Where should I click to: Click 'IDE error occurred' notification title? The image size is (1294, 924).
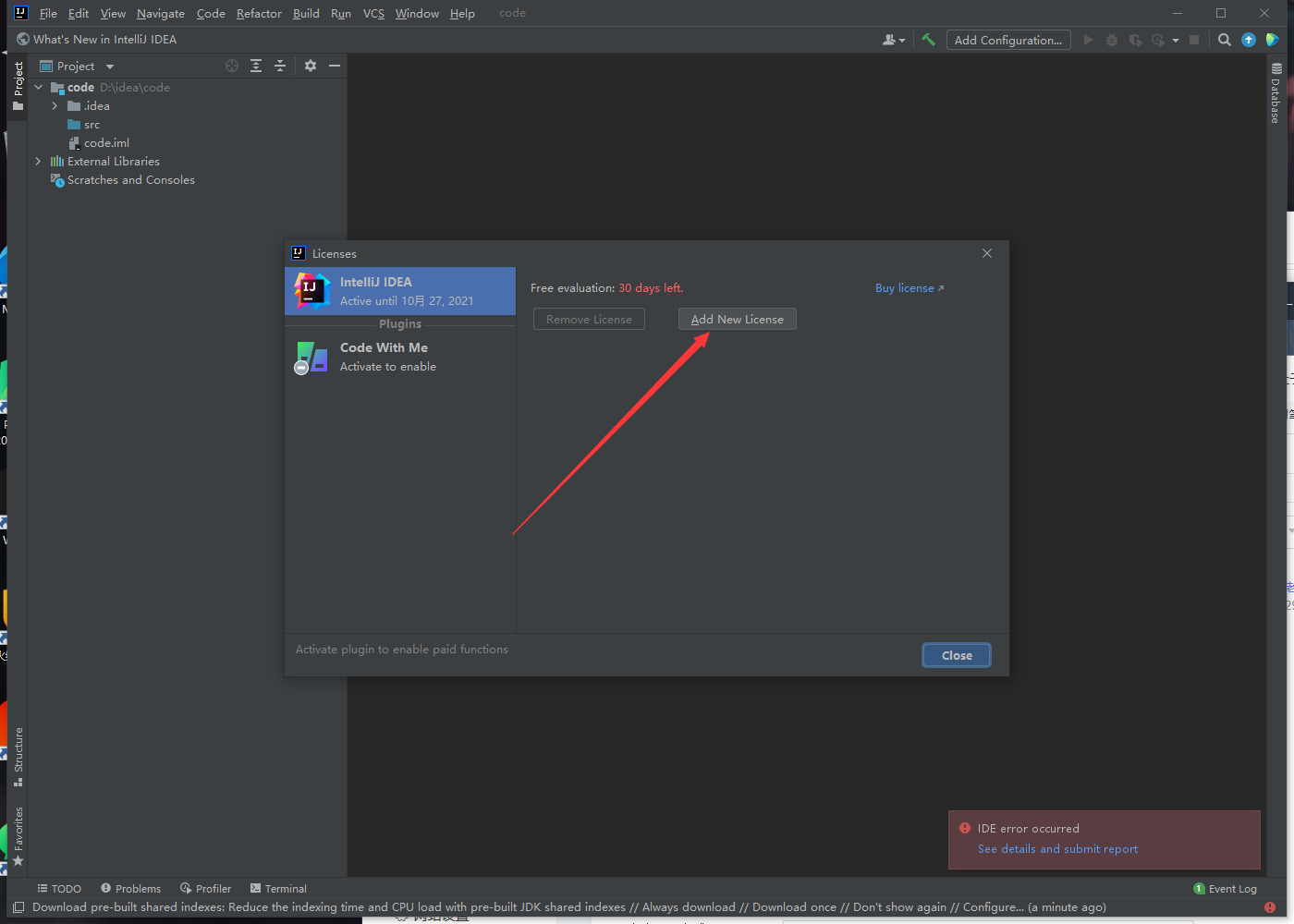(x=1028, y=829)
